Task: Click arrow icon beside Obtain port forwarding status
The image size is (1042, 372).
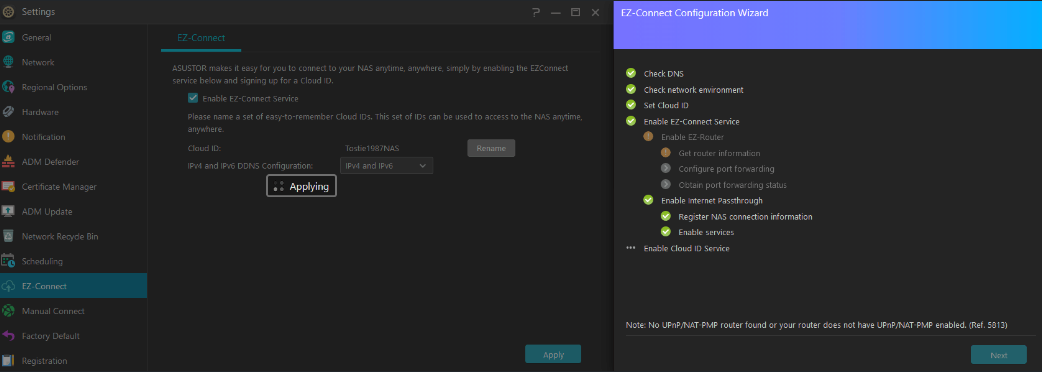Action: (x=666, y=185)
